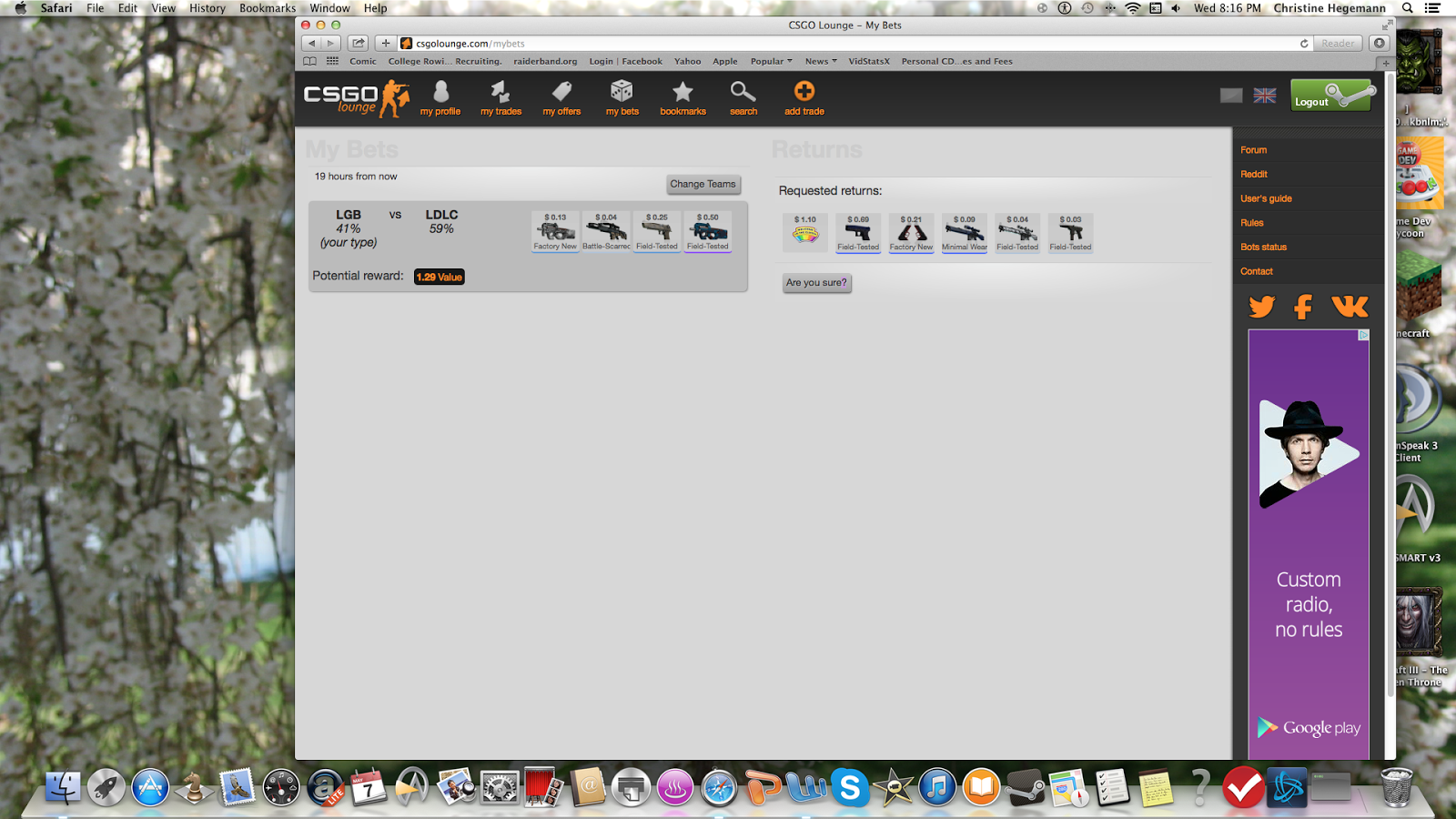
Task: Click the Reader button in the address bar
Action: tap(1338, 43)
